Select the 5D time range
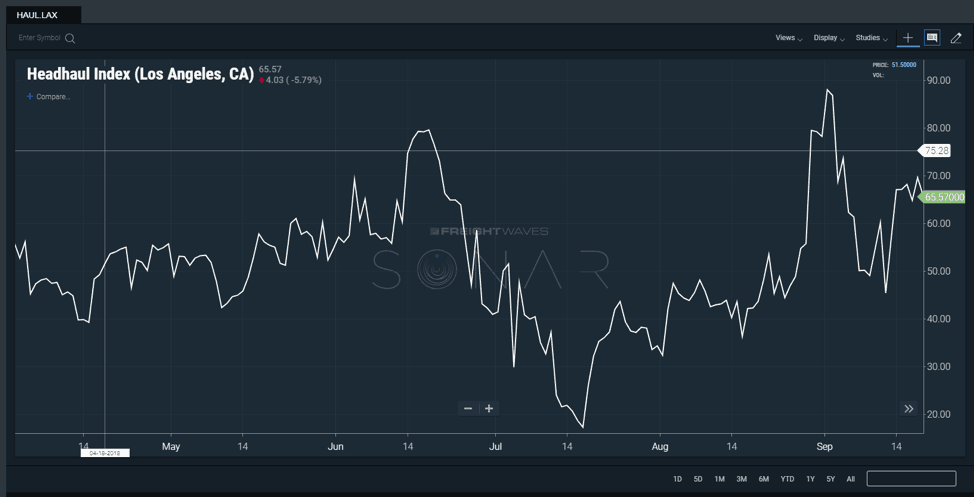The height and width of the screenshot is (497, 974). tap(698, 479)
